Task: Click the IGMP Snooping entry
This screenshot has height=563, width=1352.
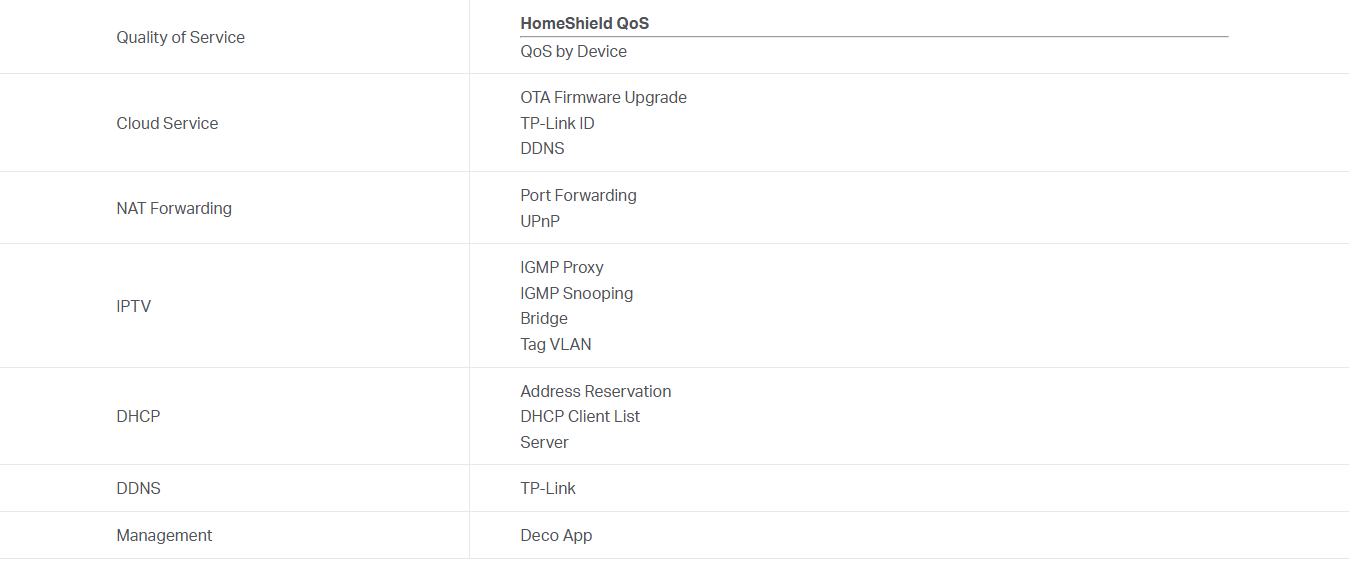Action: point(576,293)
